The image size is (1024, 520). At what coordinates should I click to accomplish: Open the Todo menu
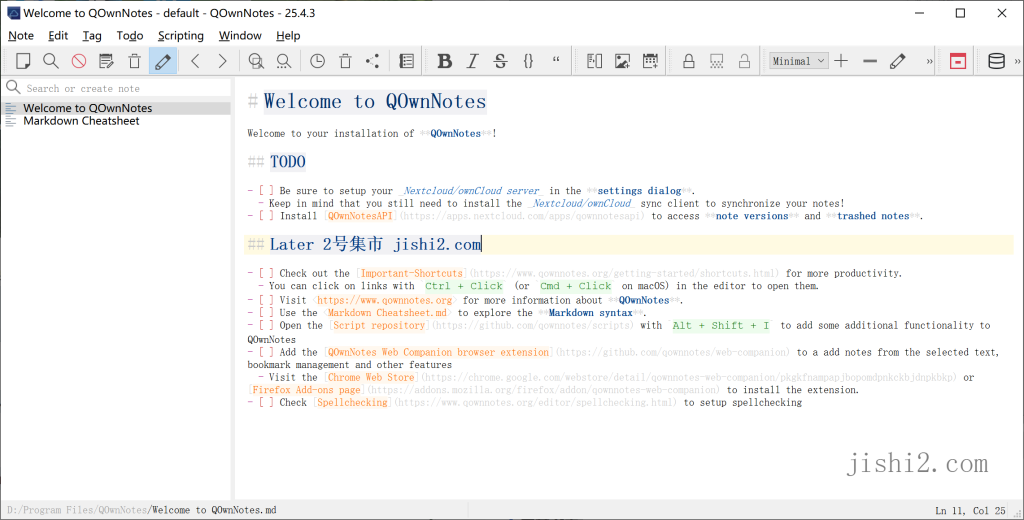click(x=130, y=35)
